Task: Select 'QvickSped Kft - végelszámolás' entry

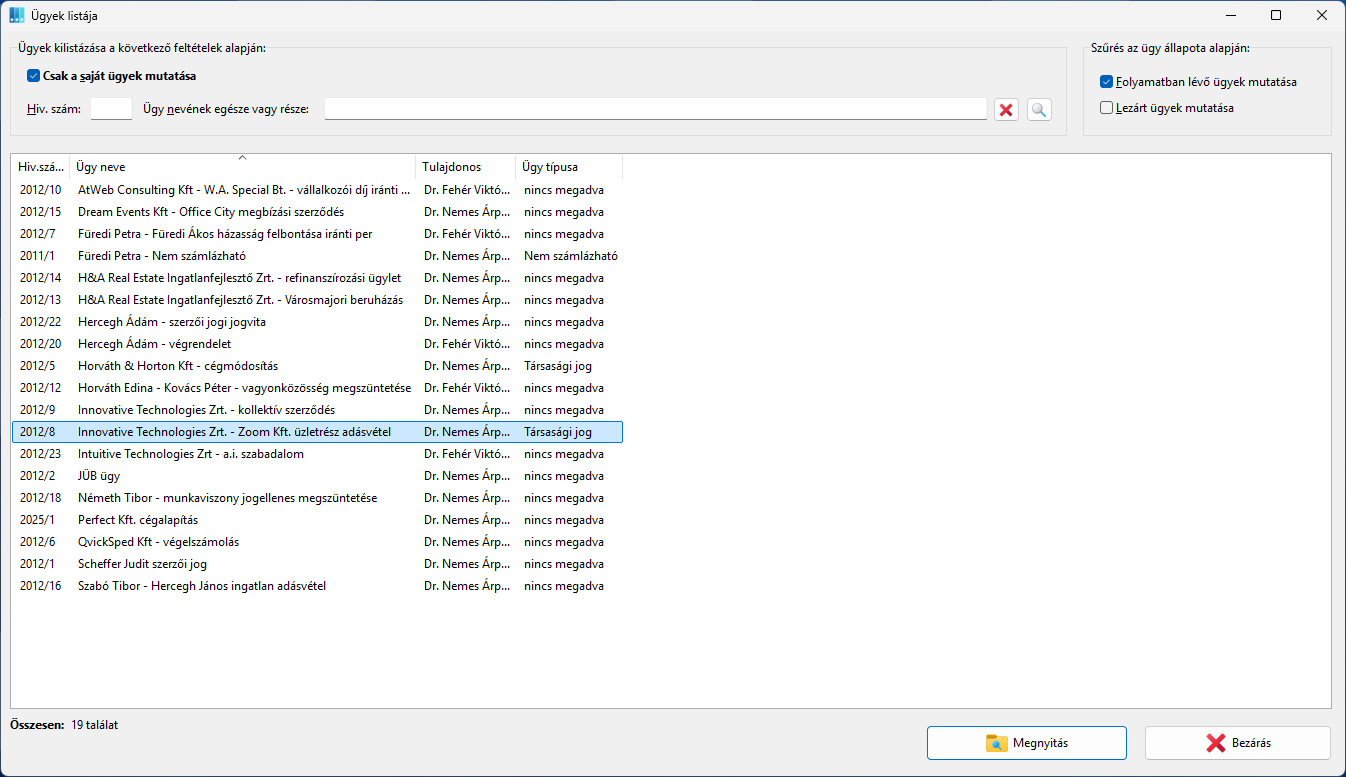Action: tap(158, 542)
